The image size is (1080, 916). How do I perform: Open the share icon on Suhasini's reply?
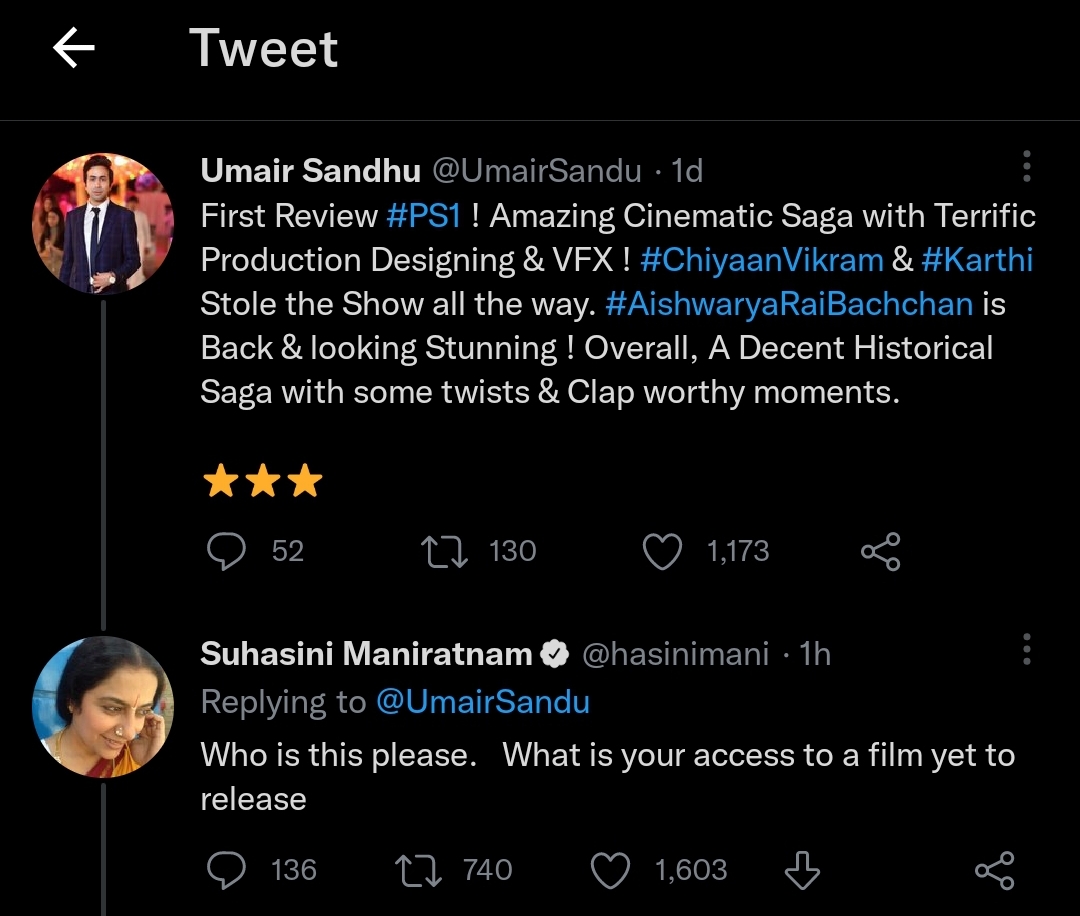[x=996, y=870]
